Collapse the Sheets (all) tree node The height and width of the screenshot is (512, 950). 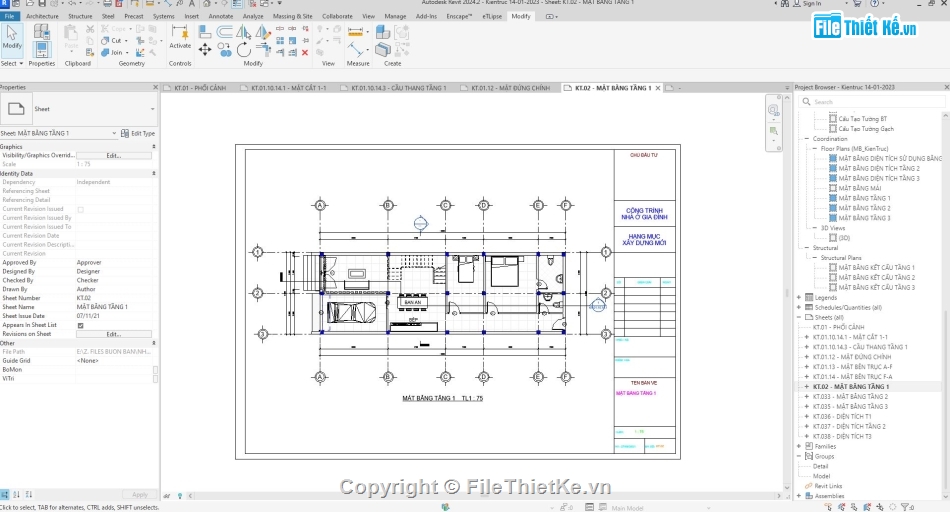pos(799,317)
